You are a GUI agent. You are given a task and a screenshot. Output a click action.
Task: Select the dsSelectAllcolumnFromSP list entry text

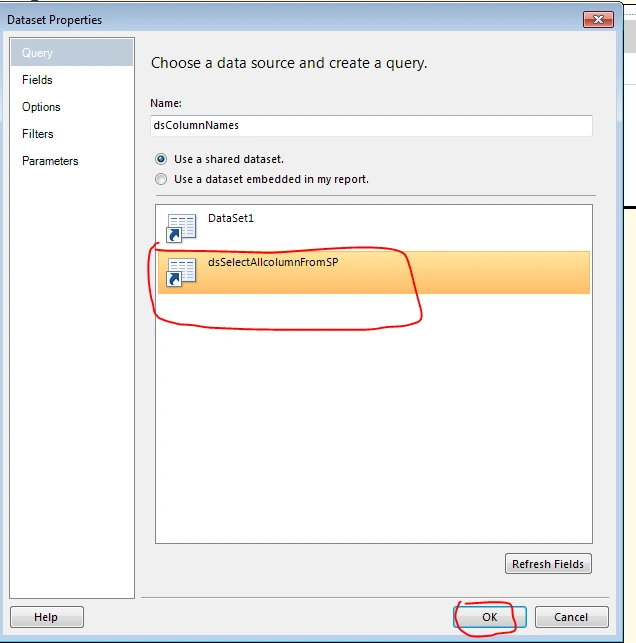(273, 262)
